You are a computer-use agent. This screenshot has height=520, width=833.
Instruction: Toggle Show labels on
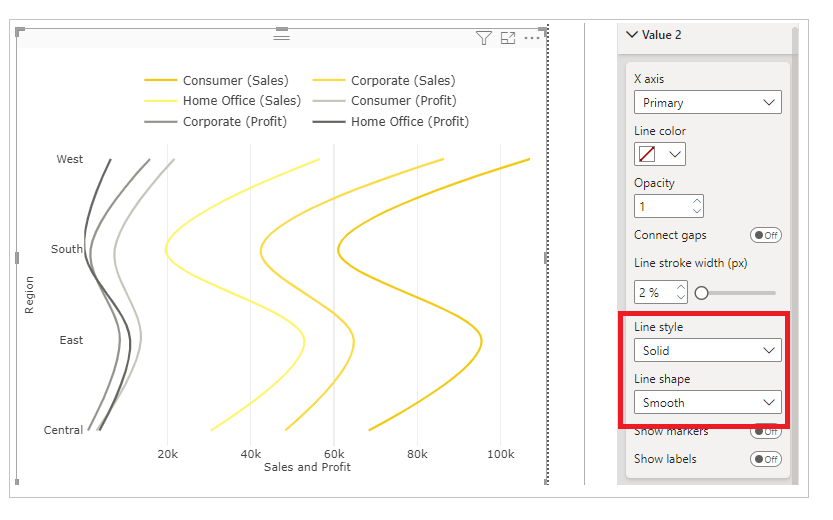click(766, 459)
